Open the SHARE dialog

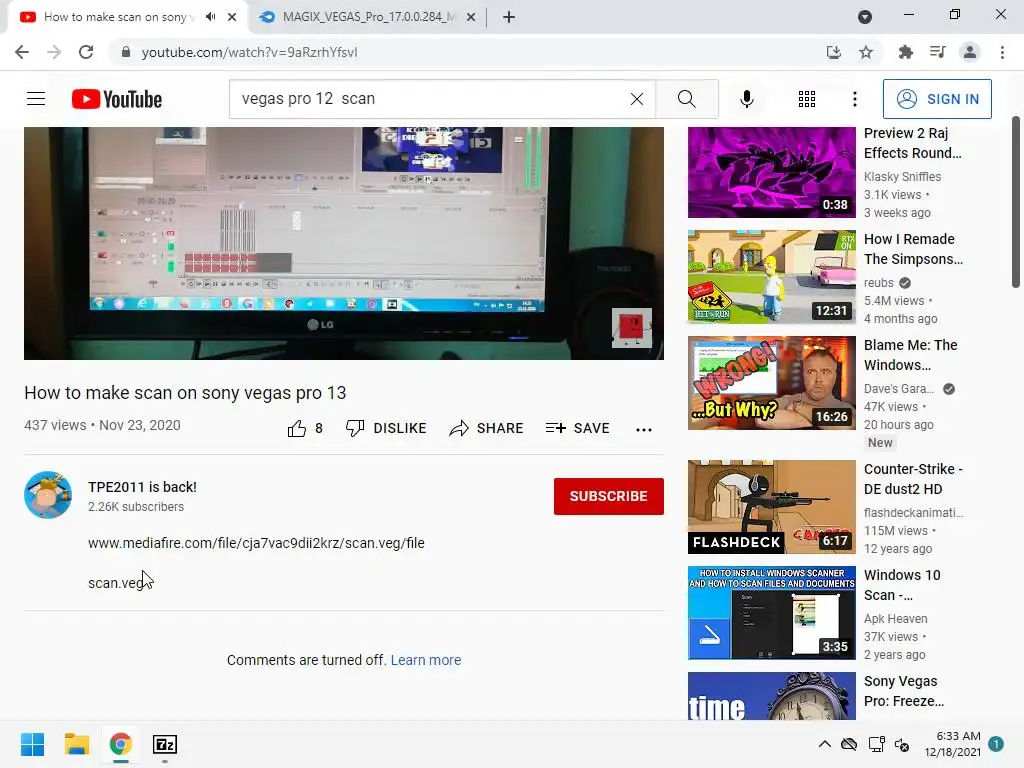point(487,428)
